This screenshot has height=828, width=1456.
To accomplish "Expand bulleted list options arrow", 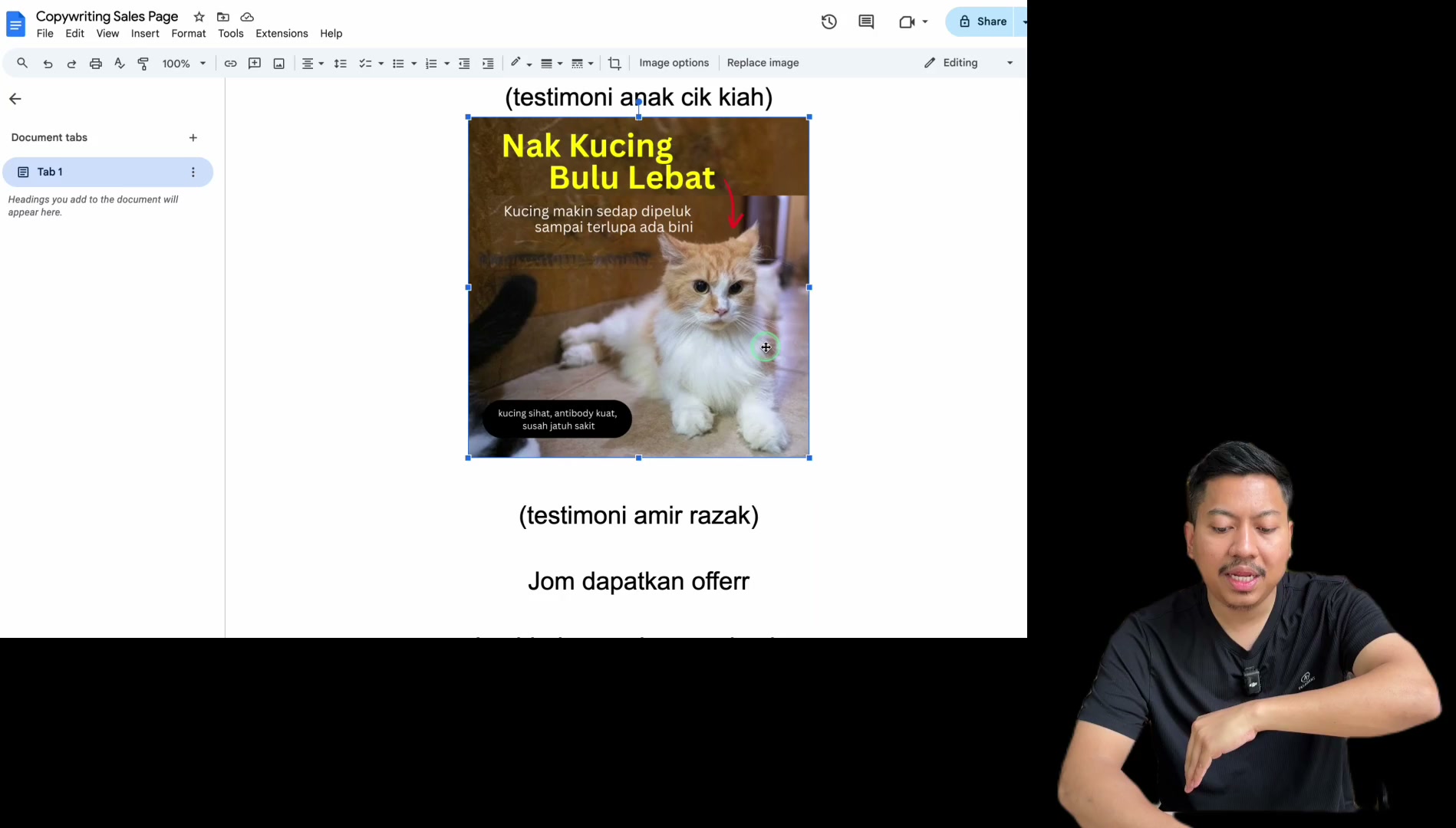I will pos(414,64).
